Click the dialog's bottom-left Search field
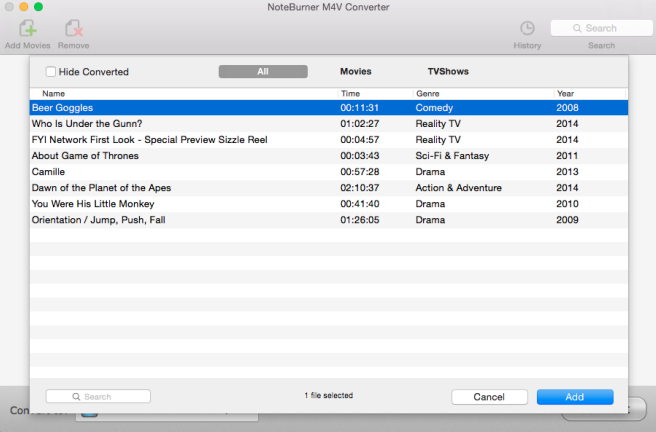This screenshot has height=432, width=656. [98, 397]
